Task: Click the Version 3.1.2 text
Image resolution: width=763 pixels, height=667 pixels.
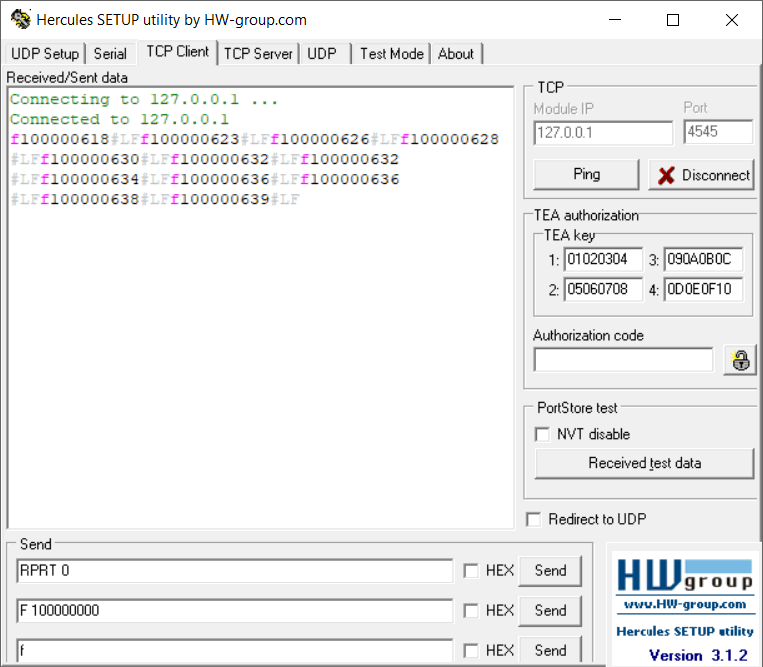Action: [x=698, y=655]
